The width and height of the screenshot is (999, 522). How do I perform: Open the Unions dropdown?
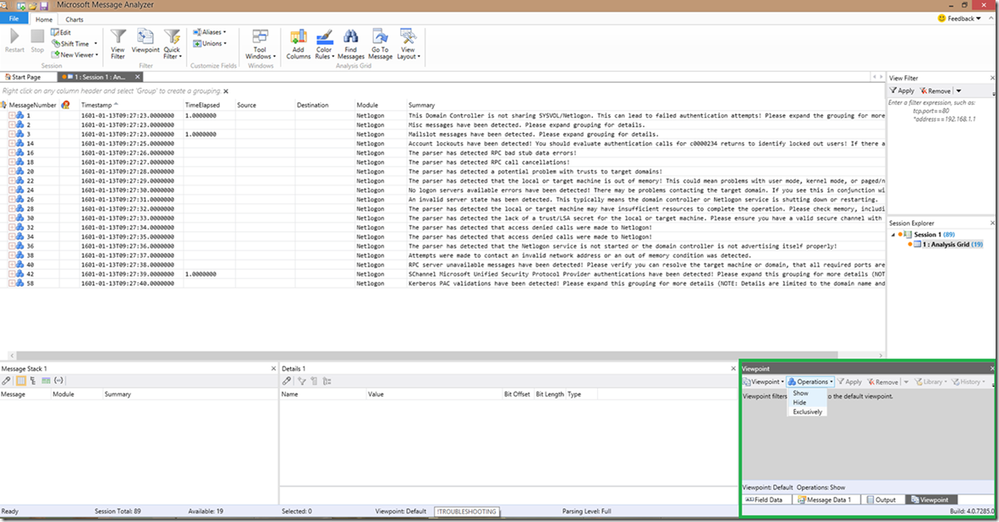pyautogui.click(x=210, y=43)
